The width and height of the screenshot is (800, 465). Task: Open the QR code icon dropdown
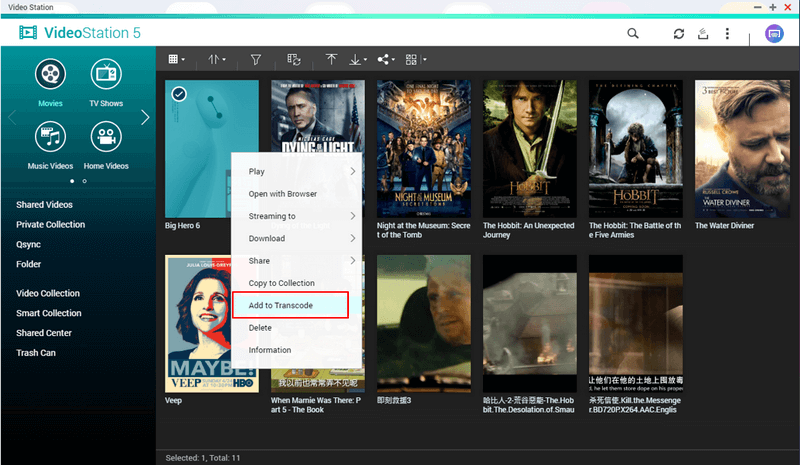pos(416,60)
